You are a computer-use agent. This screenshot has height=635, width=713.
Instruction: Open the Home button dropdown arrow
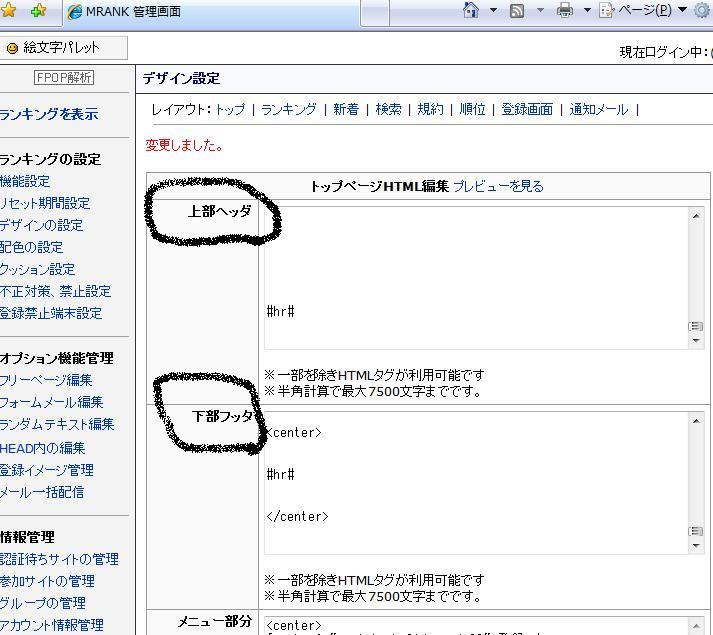[x=493, y=10]
